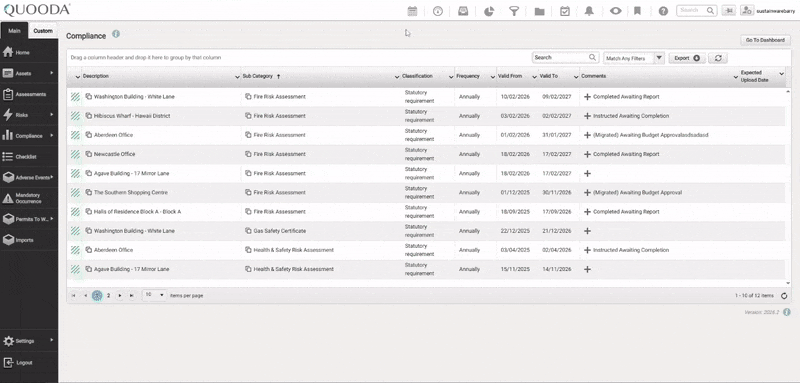The image size is (800, 383).
Task: Click copy icon beside Hibiscus Wharf - Hawaii District
Action: click(89, 116)
